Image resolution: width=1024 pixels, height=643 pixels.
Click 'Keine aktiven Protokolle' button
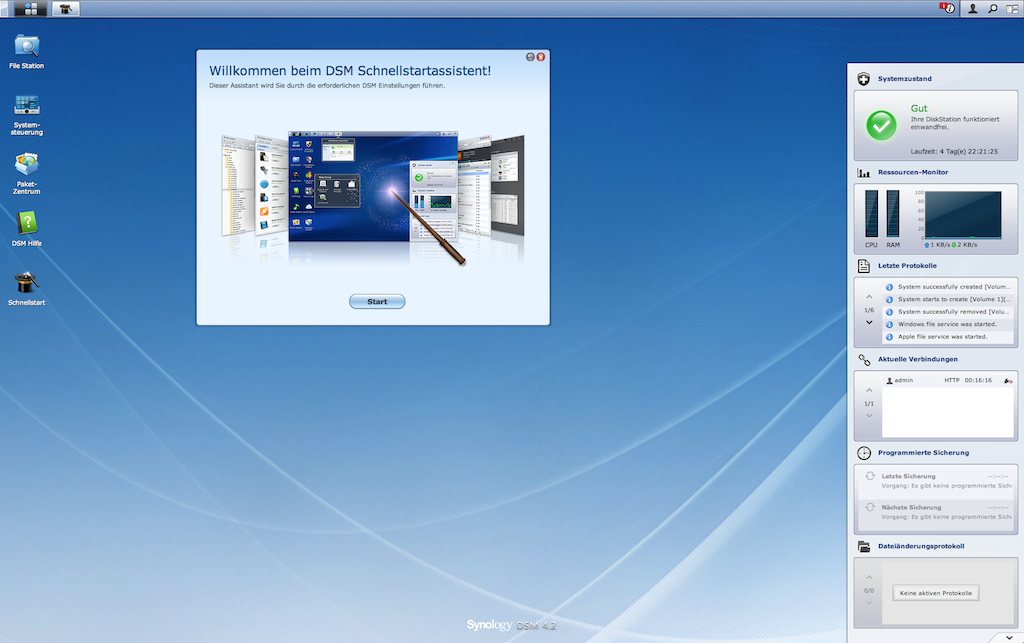tap(936, 593)
